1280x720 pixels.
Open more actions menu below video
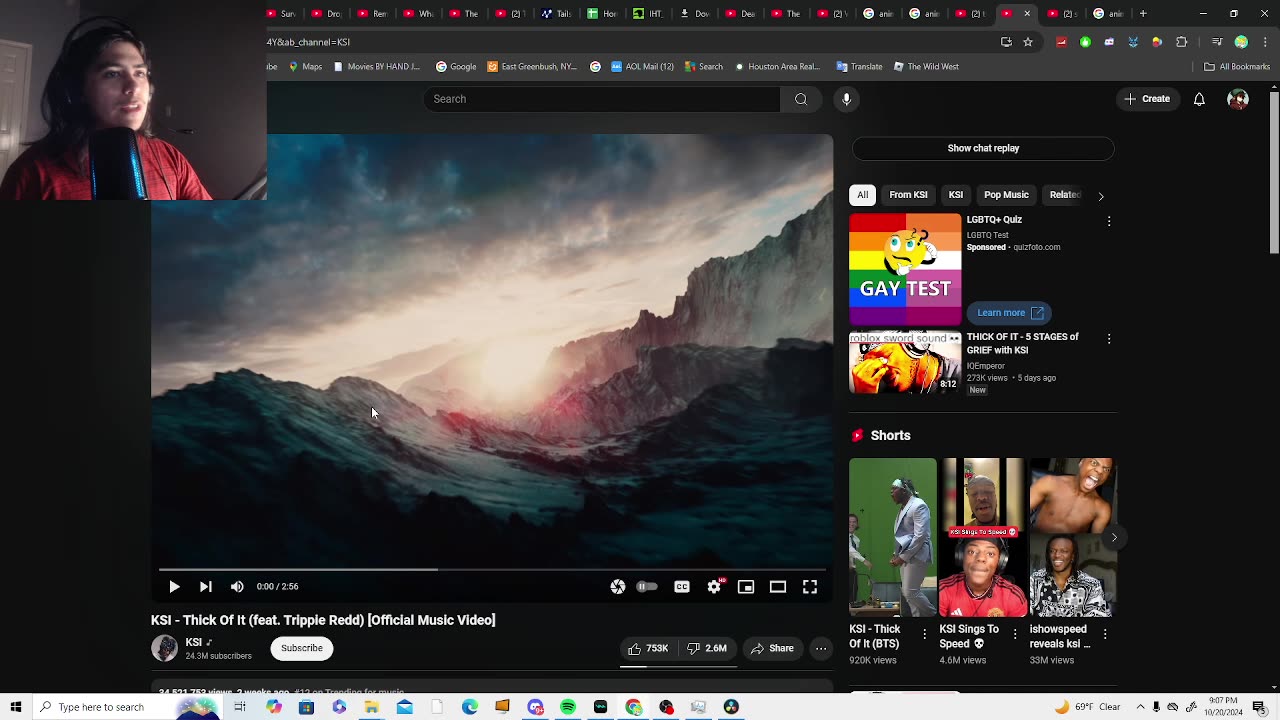[x=821, y=648]
